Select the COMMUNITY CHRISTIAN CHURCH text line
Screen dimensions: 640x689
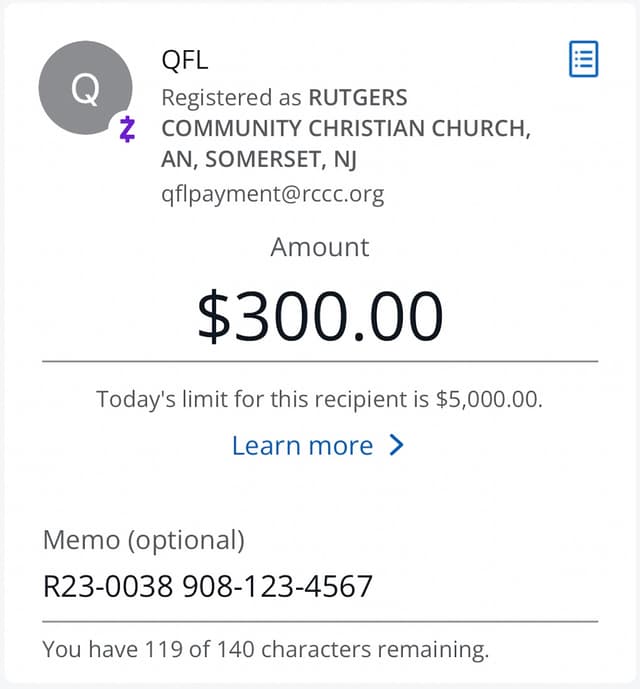pos(345,129)
